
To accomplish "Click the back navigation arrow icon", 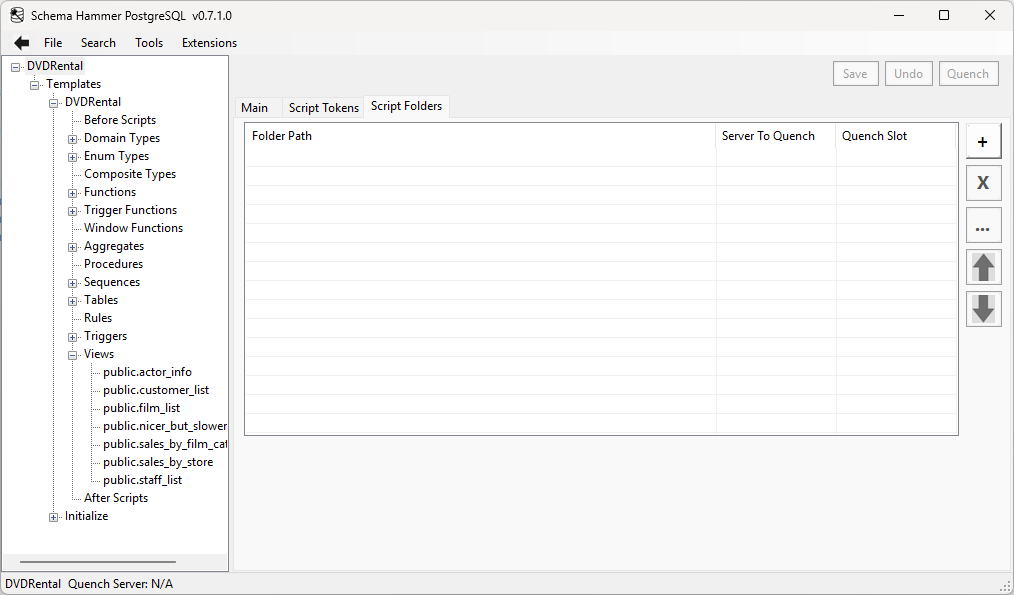I will pyautogui.click(x=20, y=42).
